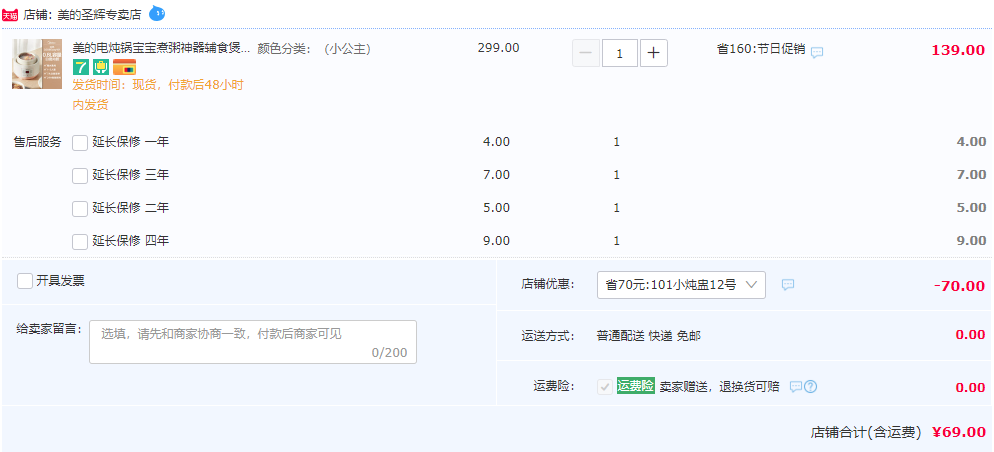Open the store discount info bubble icon
Image resolution: width=994 pixels, height=452 pixels.
click(787, 285)
